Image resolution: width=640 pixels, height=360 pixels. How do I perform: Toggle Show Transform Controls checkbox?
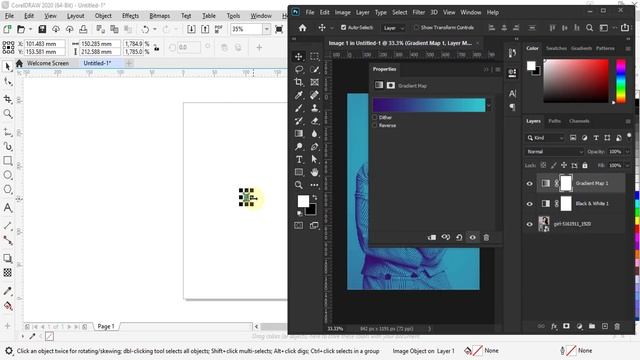point(416,27)
